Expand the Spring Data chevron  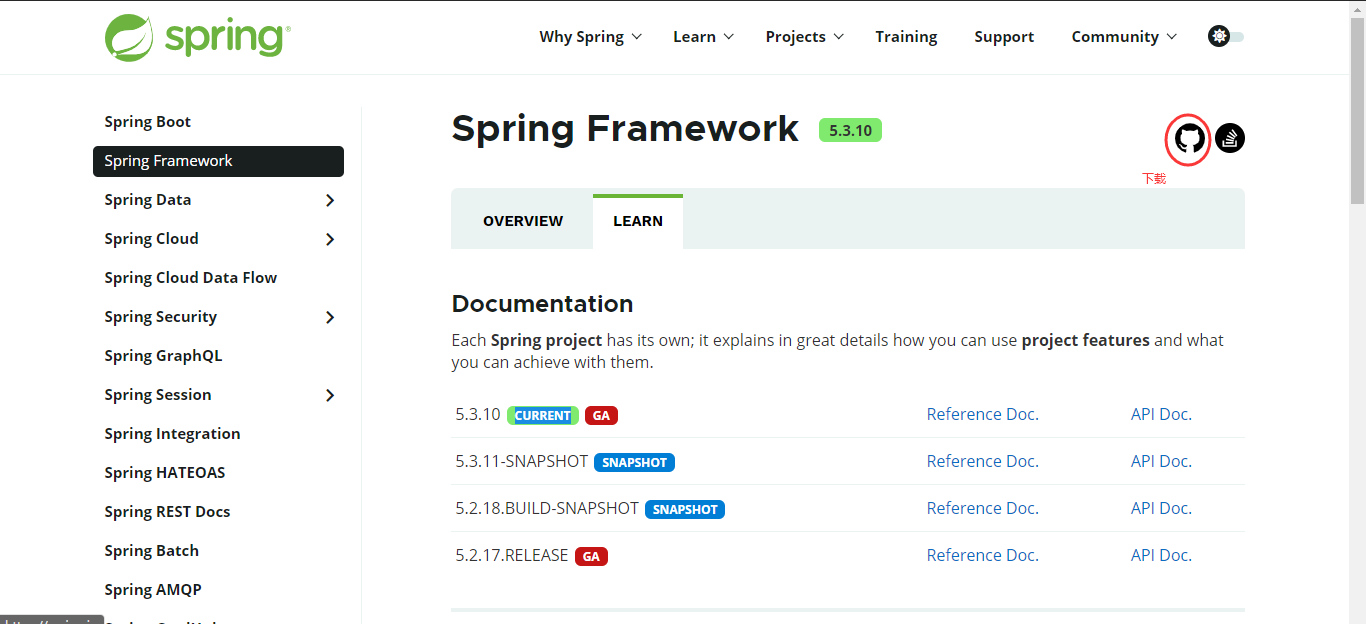click(x=330, y=200)
